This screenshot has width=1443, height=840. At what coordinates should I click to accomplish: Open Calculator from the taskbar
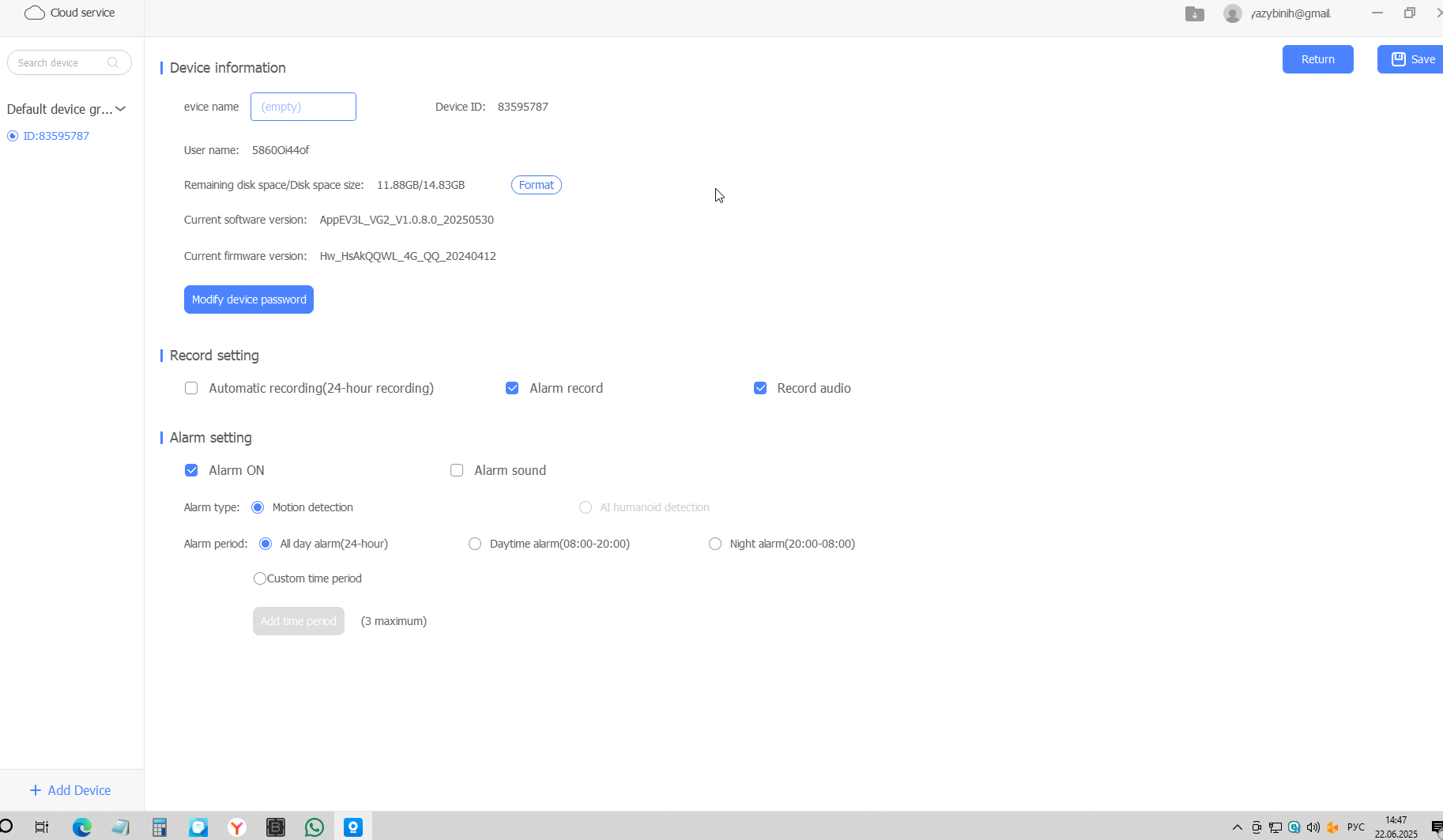point(160,827)
